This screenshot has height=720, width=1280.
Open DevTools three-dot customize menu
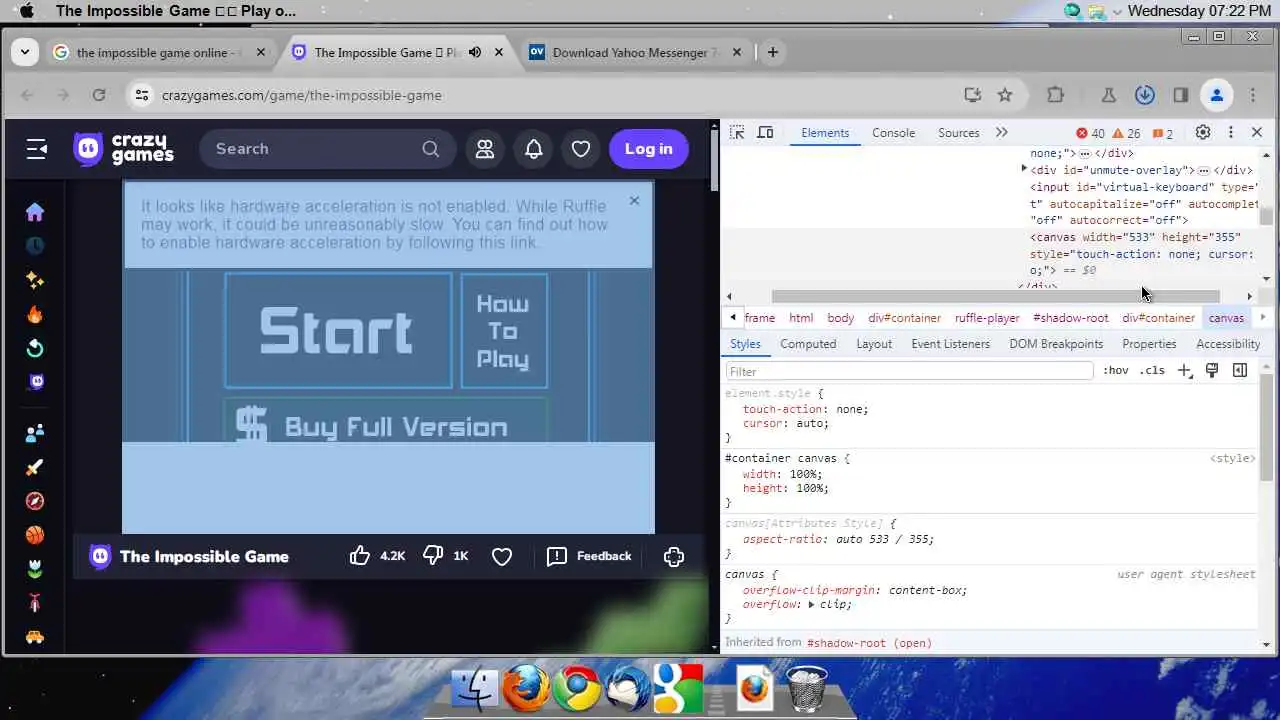click(x=1231, y=132)
